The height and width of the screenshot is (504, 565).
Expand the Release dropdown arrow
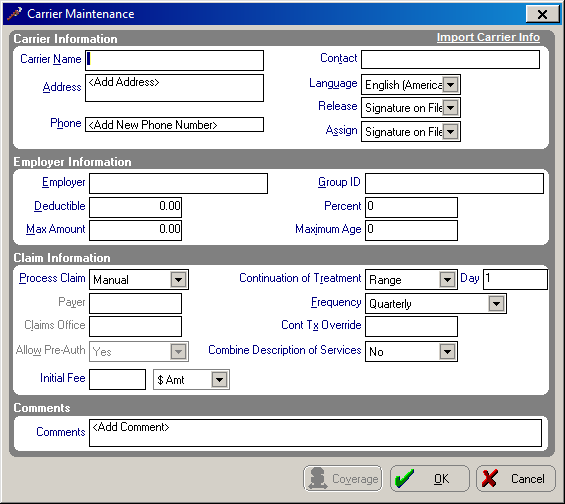point(450,108)
